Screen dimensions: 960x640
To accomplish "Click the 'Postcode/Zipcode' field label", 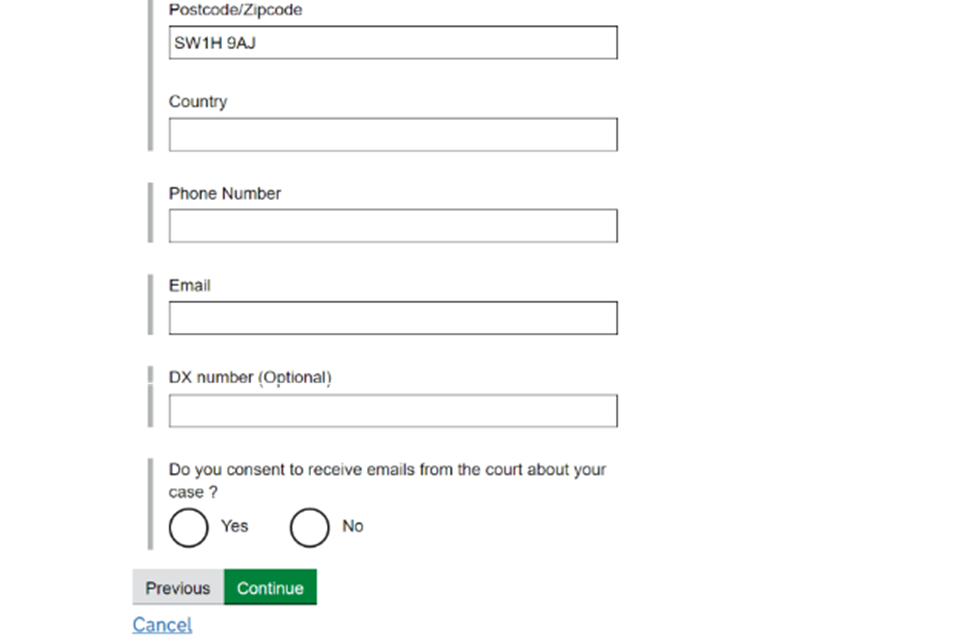I will click(235, 10).
